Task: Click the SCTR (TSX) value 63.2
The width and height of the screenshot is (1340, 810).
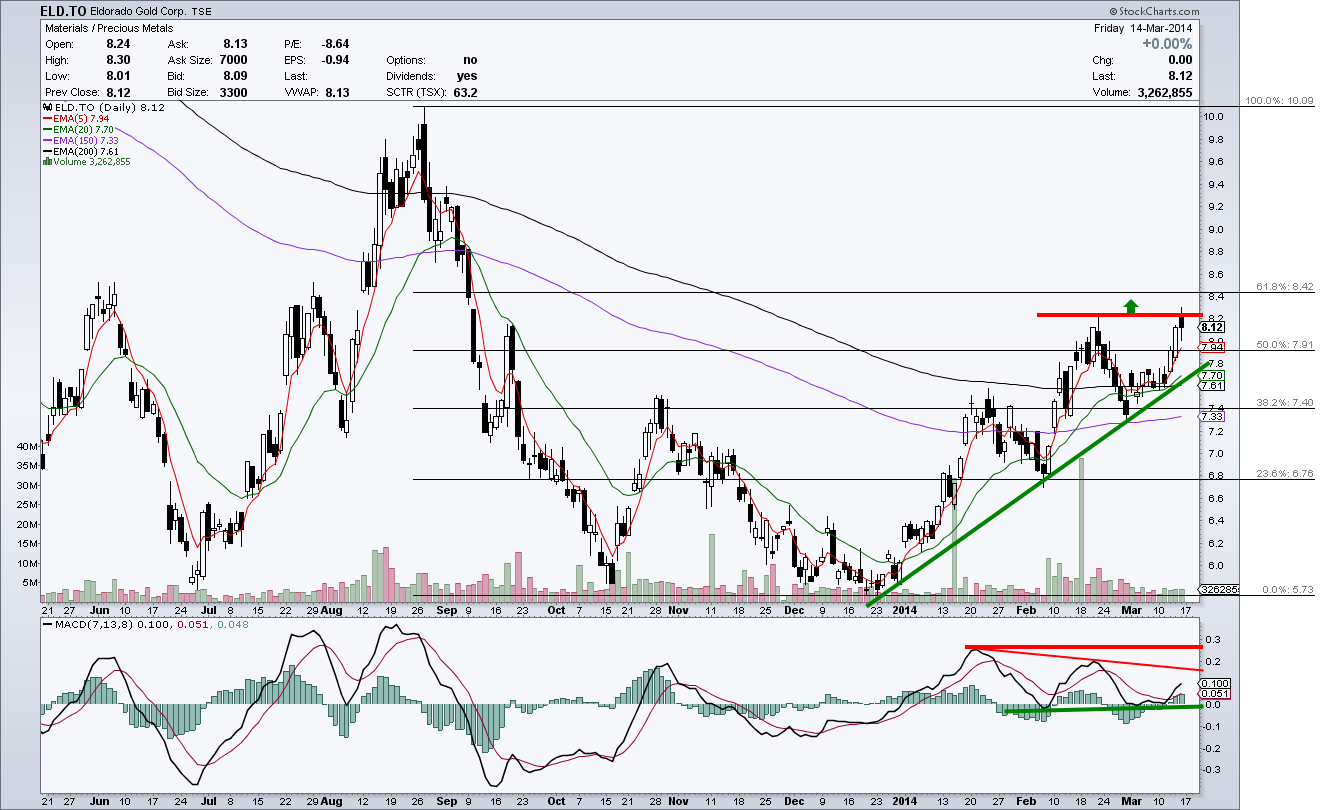Action: coord(466,92)
